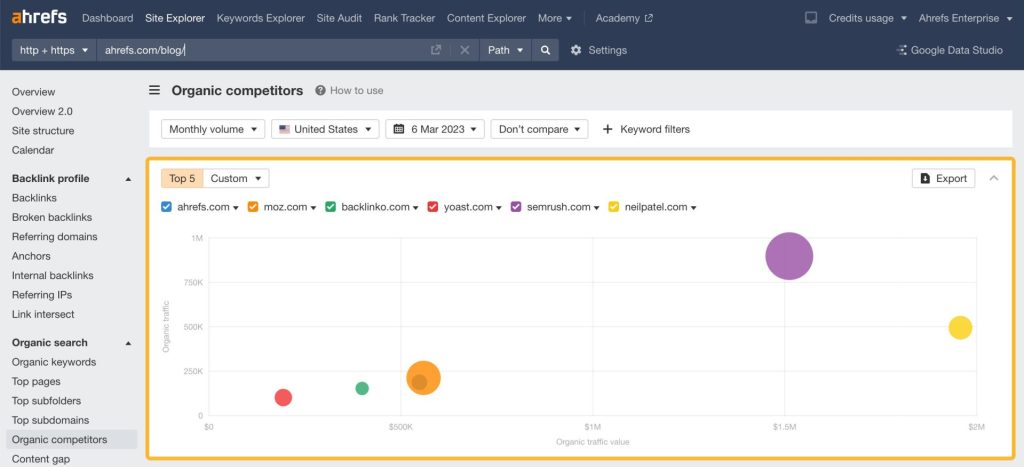The height and width of the screenshot is (467, 1024).
Task: Open Top pages in the sidebar
Action: click(x=36, y=381)
